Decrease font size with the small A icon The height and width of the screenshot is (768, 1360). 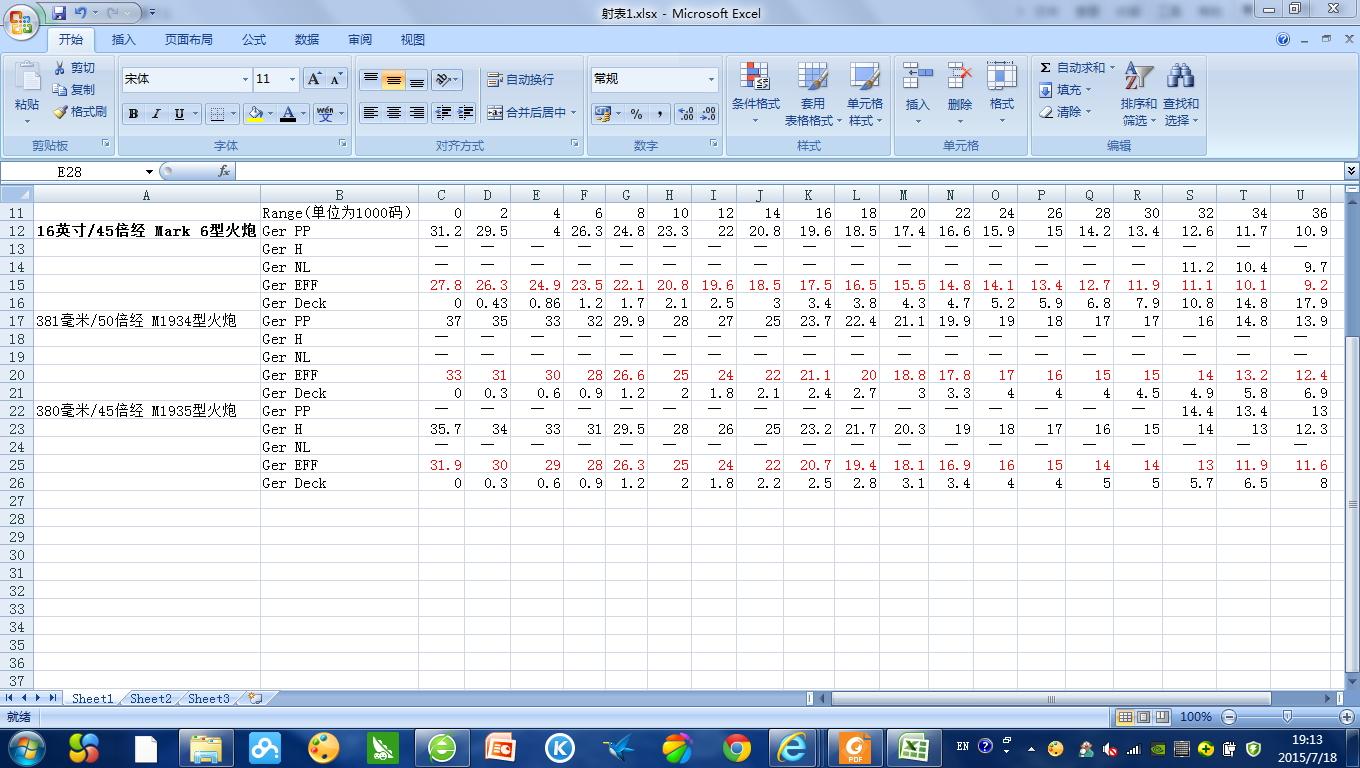tap(336, 79)
